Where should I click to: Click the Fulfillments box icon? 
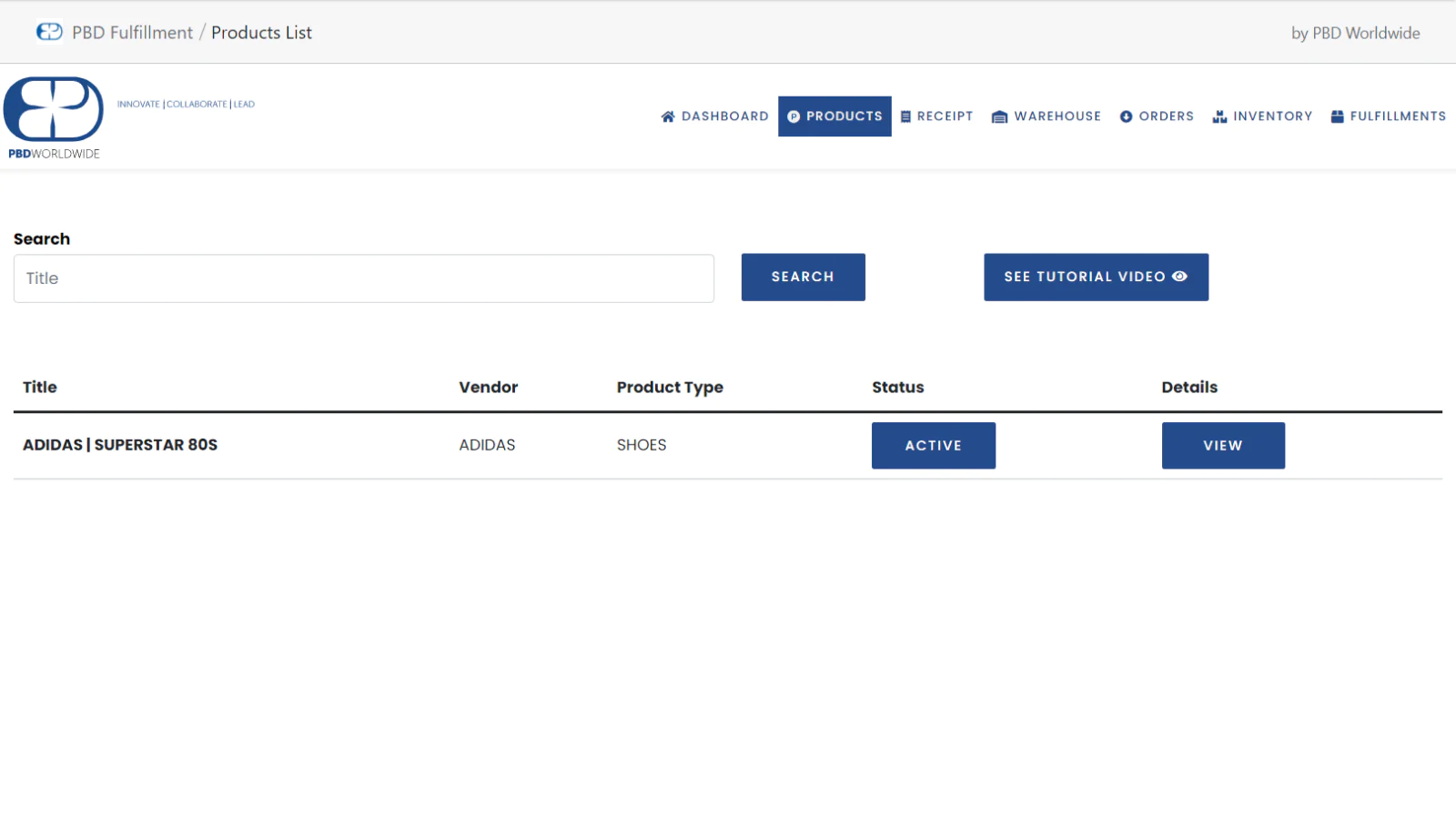click(1337, 116)
